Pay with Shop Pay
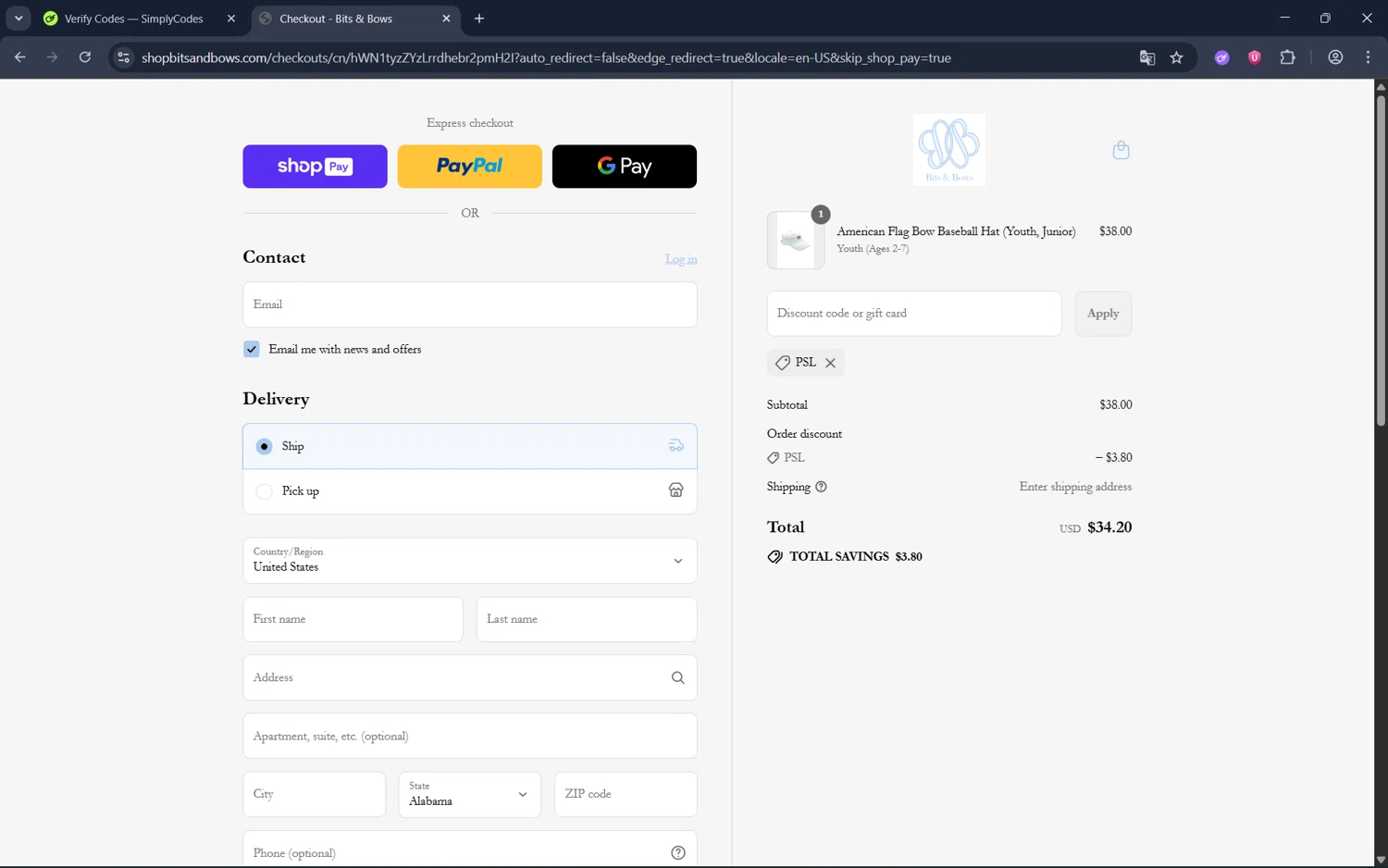 315,167
